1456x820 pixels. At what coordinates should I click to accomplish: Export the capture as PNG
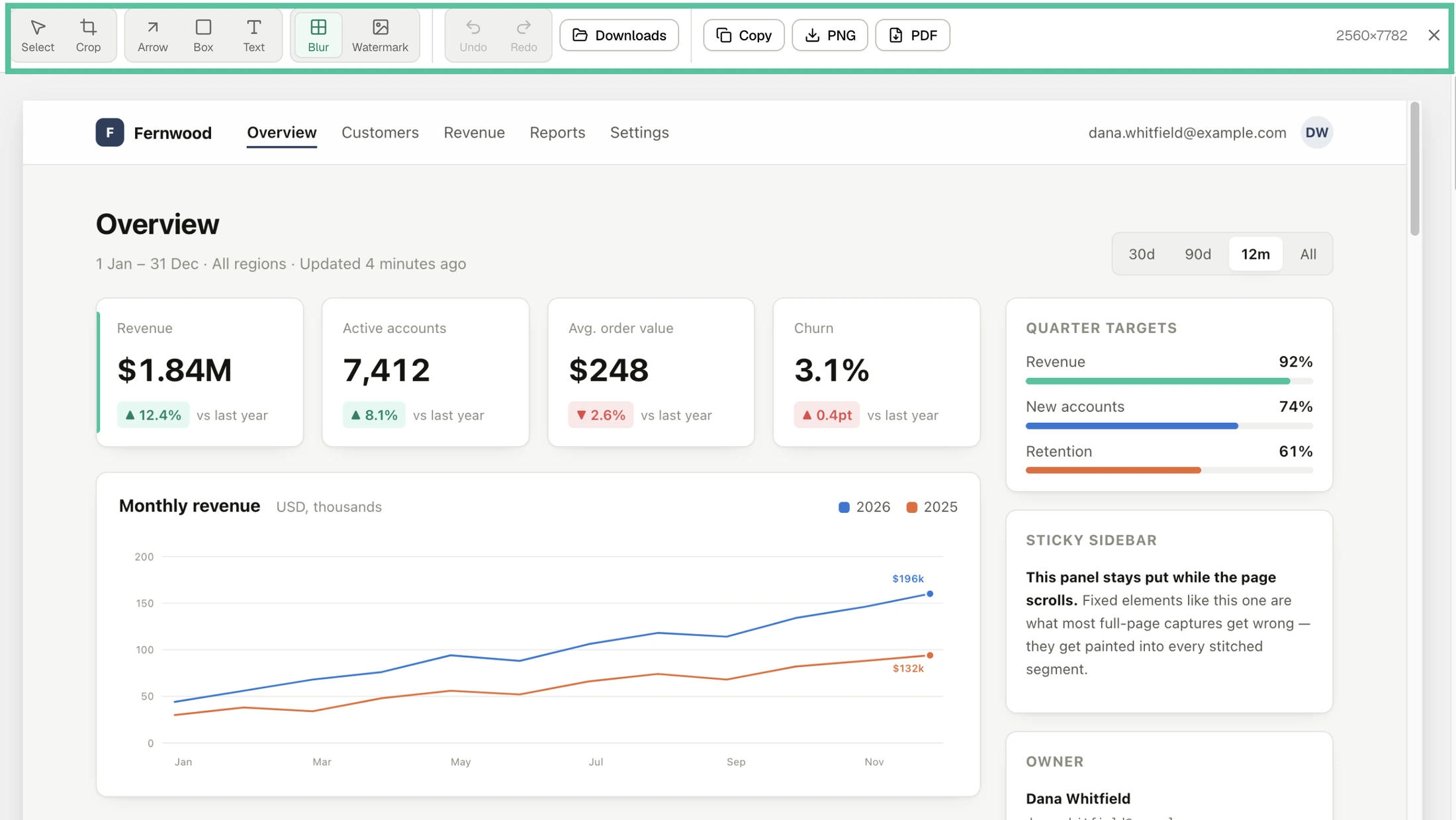(830, 35)
